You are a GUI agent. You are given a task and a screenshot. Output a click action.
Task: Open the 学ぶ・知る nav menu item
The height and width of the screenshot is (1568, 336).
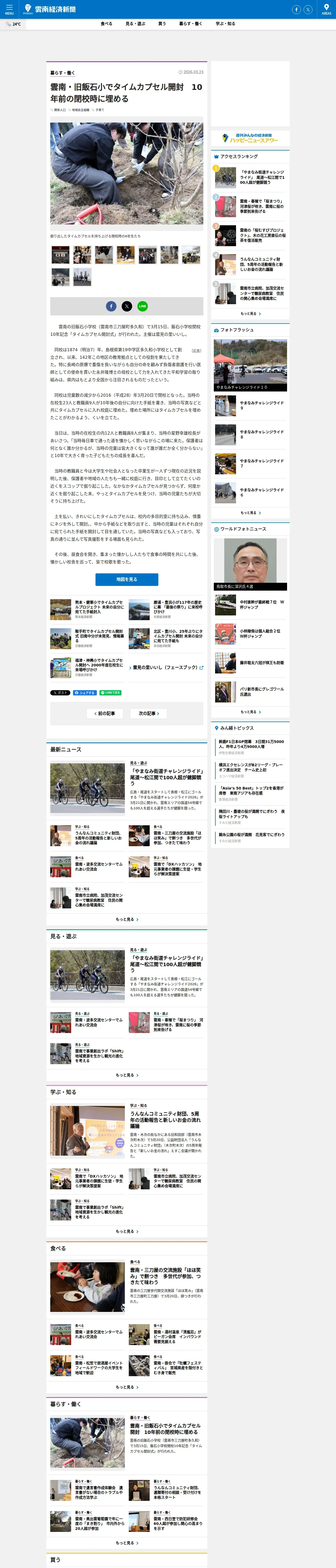(225, 24)
